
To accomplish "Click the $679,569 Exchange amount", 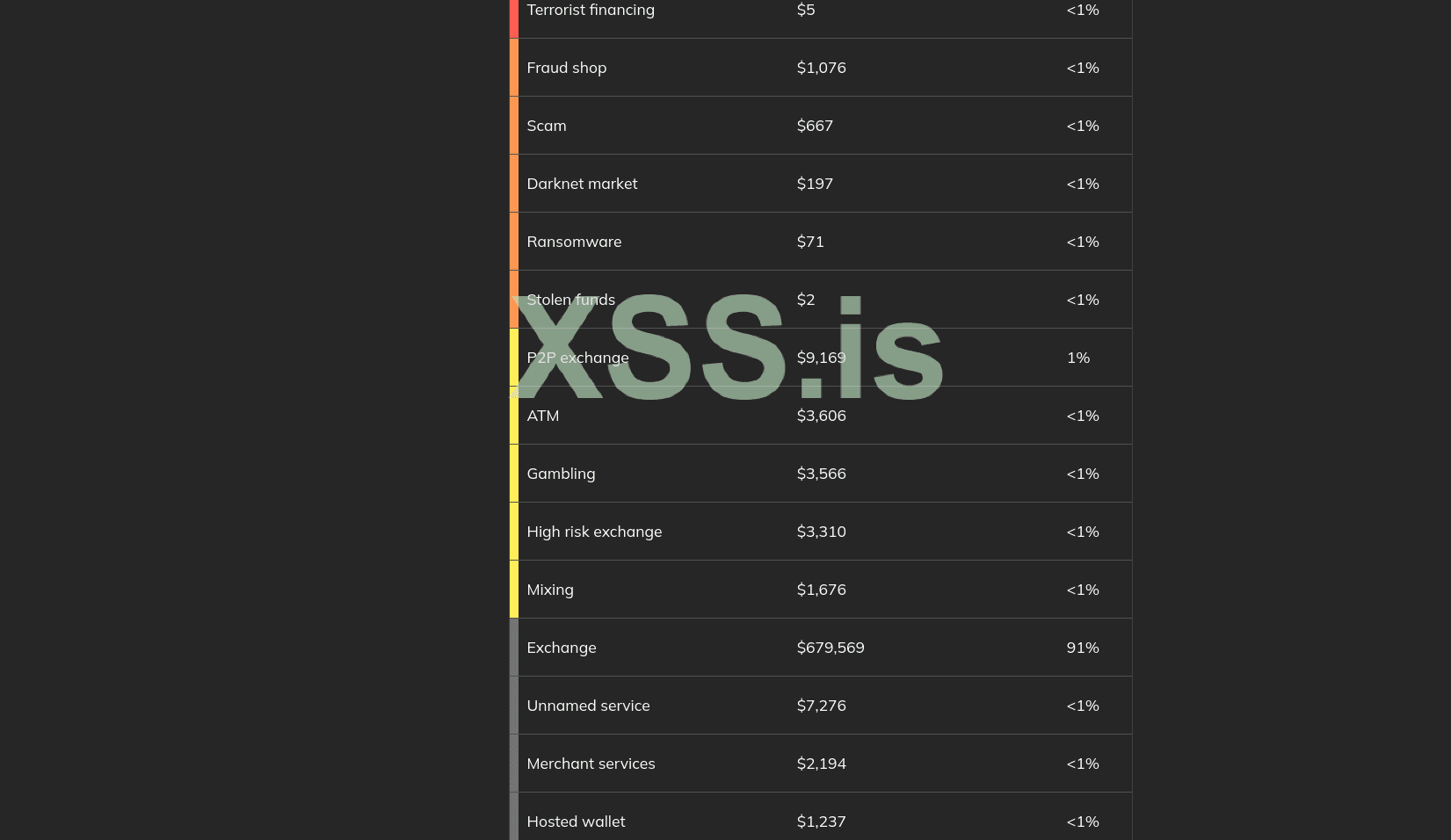I will coord(831,648).
